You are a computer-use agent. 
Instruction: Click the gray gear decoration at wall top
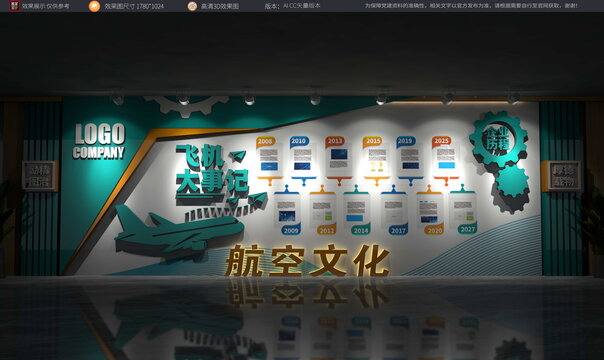(x=187, y=106)
